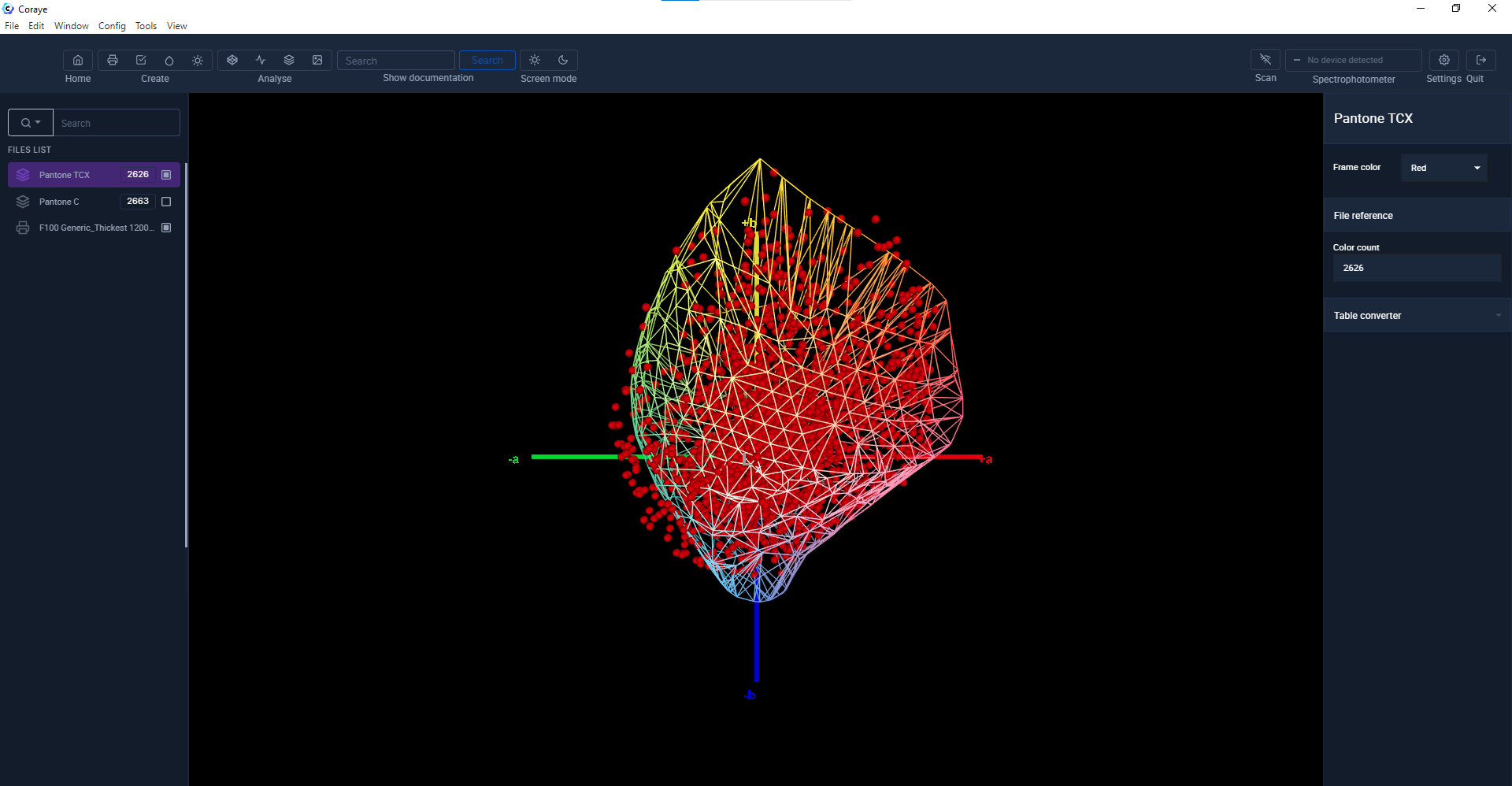This screenshot has width=1512, height=786.
Task: Click the Scan icon
Action: coord(1266,60)
